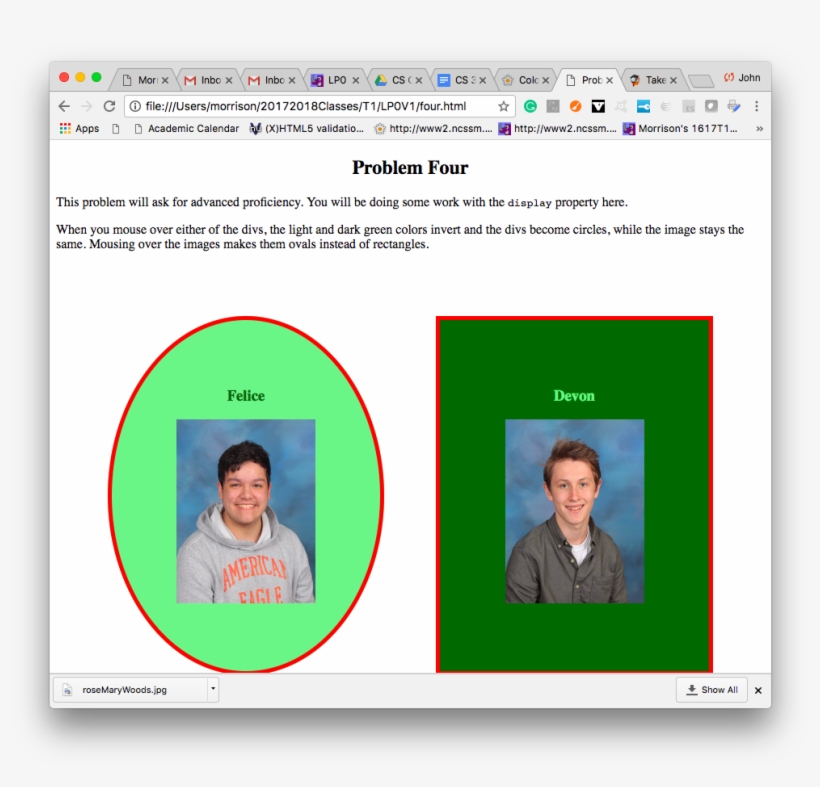Switch to the Take tab
This screenshot has width=820, height=787.
tap(652, 80)
